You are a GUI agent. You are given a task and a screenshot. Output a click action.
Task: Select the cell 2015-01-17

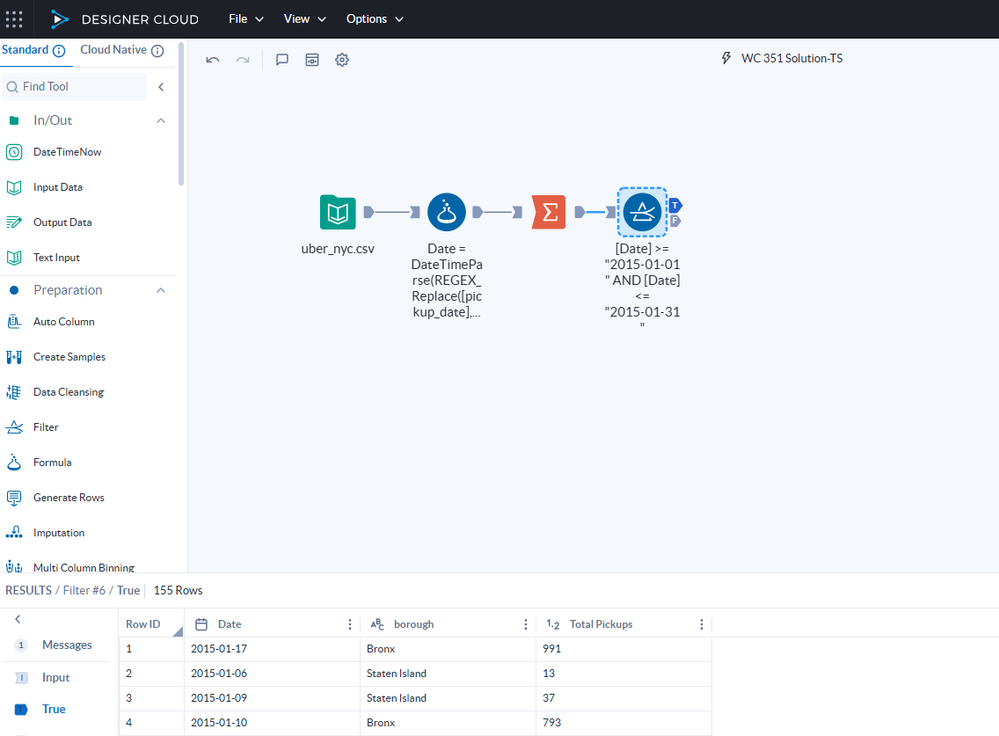(272, 649)
